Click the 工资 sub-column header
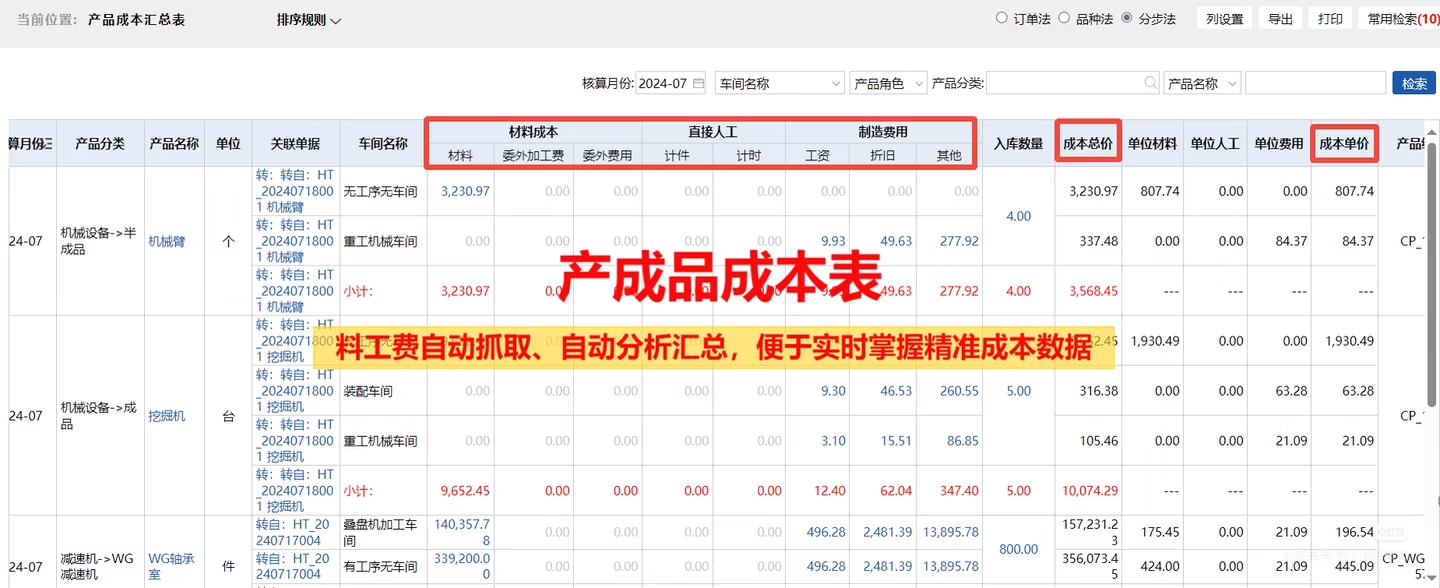 point(817,155)
